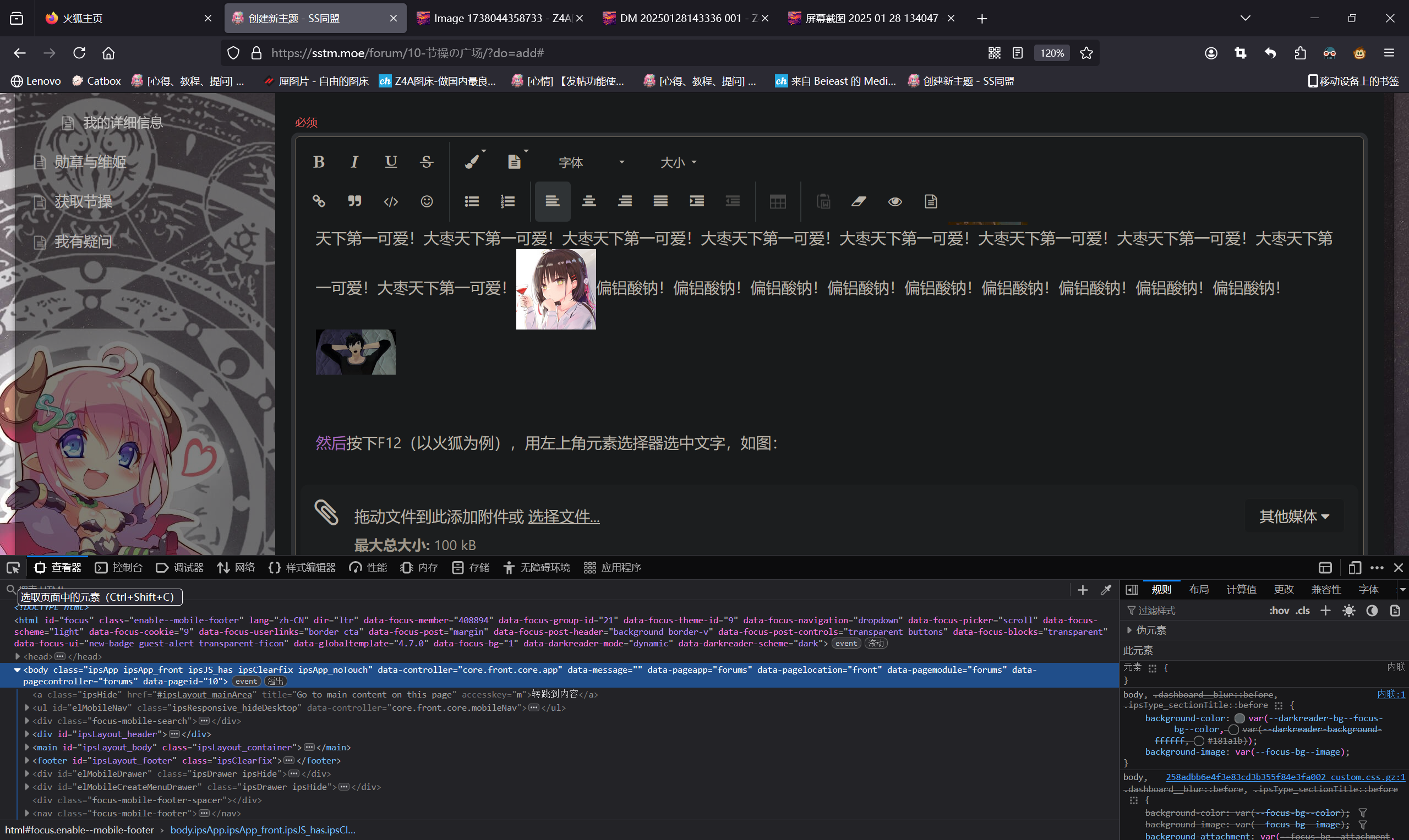
Task: Toggle dark color scheme simulation
Action: [1372, 611]
